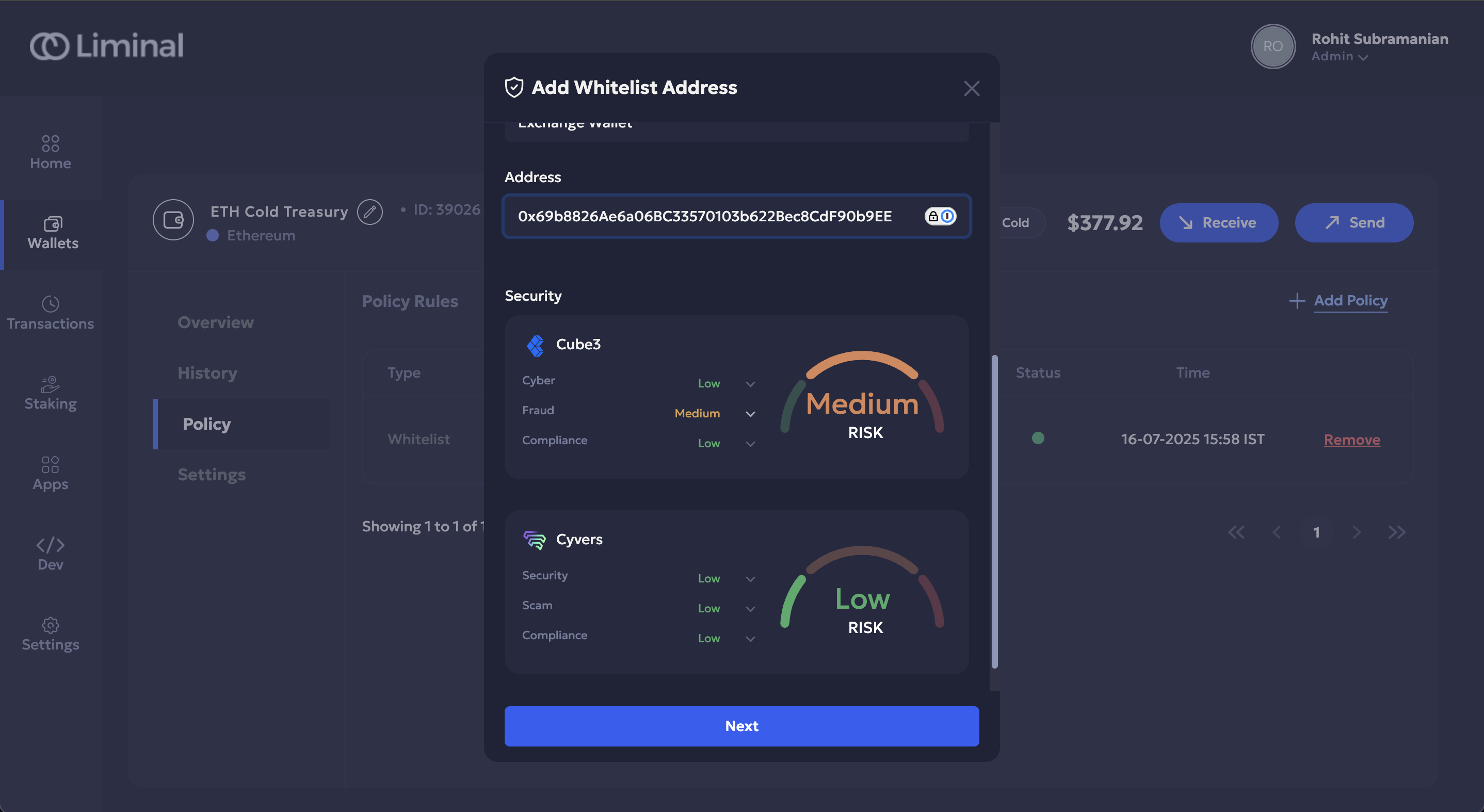Remove the Whitelist policy entry
Screen dimensions: 1484x812
[x=1351, y=440]
